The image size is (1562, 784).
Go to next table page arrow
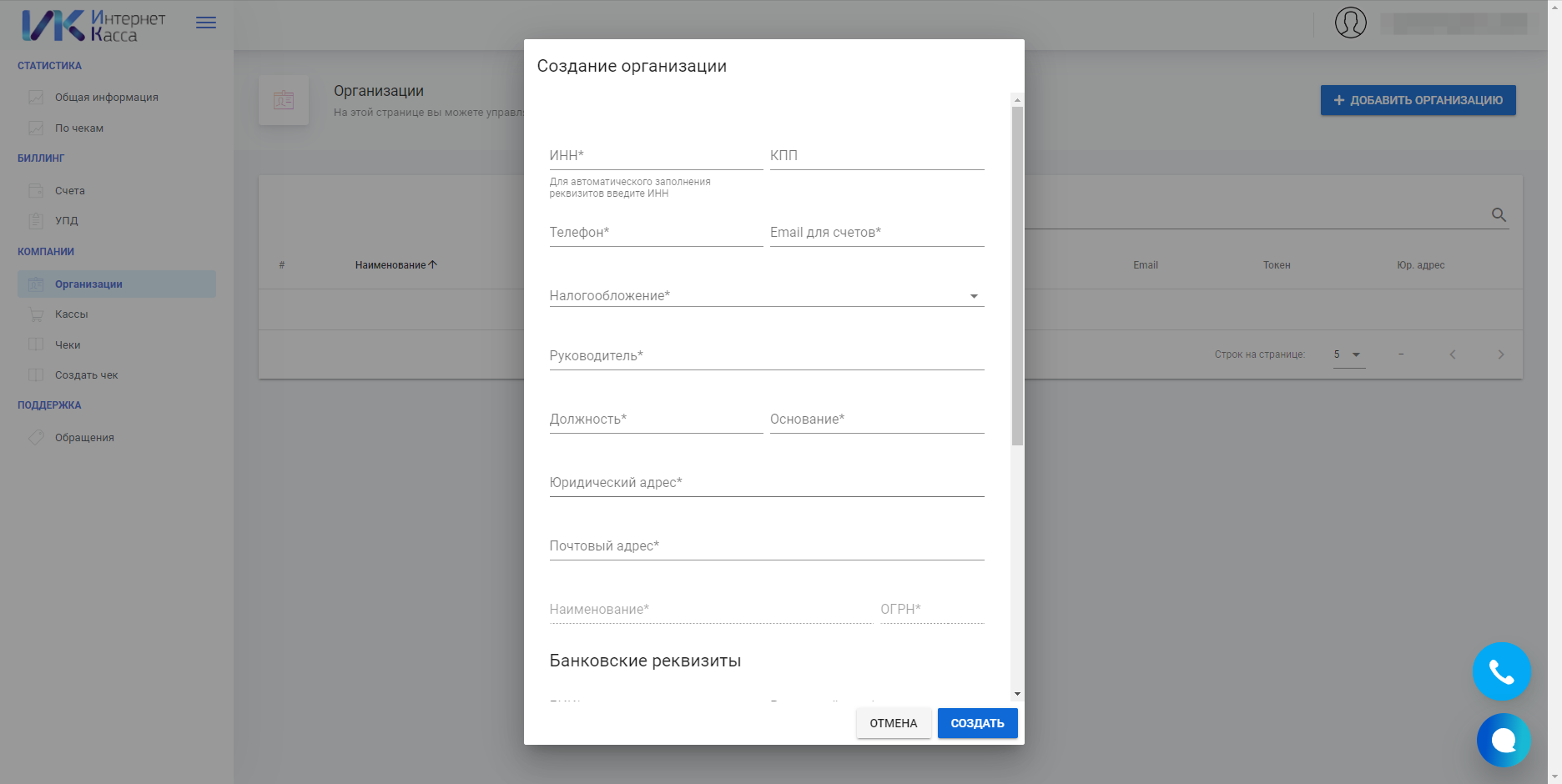point(1501,354)
